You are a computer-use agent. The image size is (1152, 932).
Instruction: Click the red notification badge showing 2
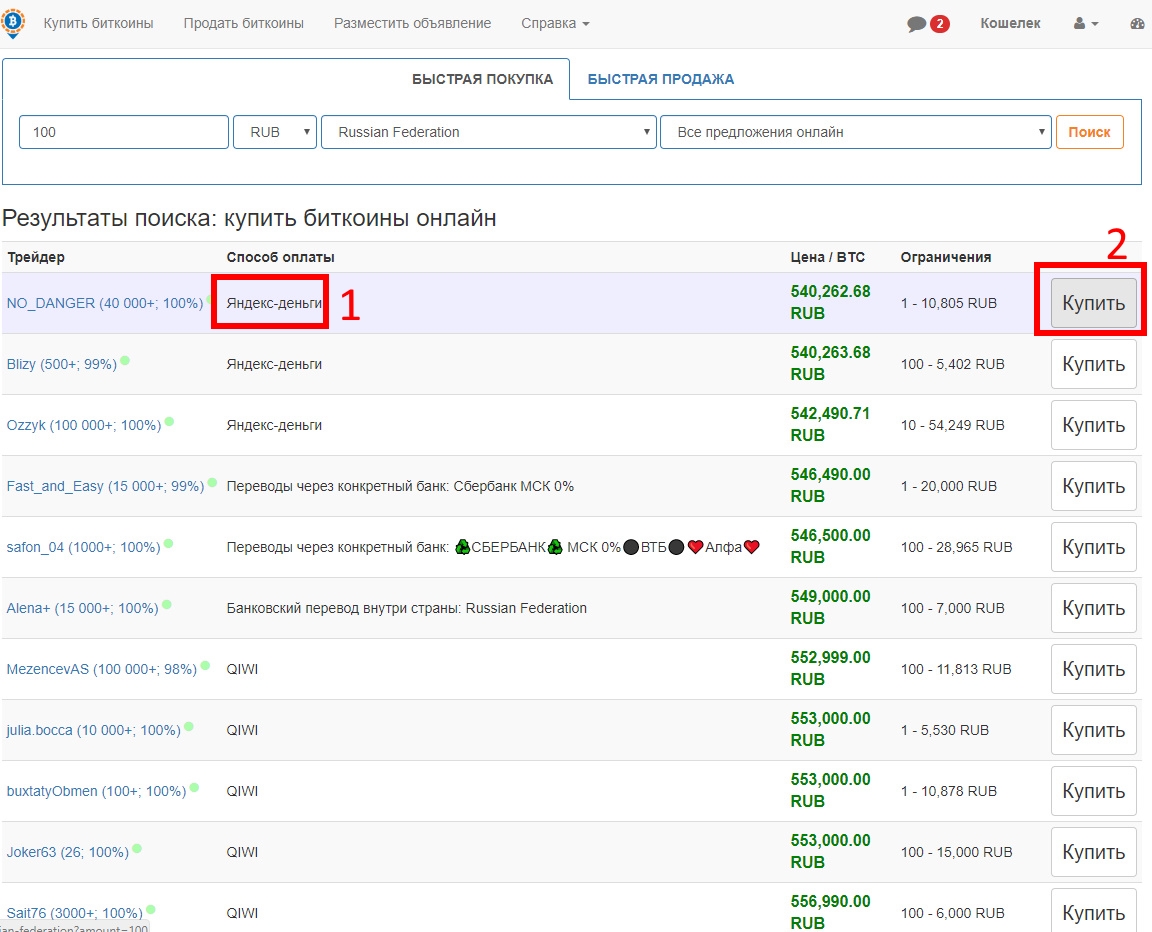[939, 24]
